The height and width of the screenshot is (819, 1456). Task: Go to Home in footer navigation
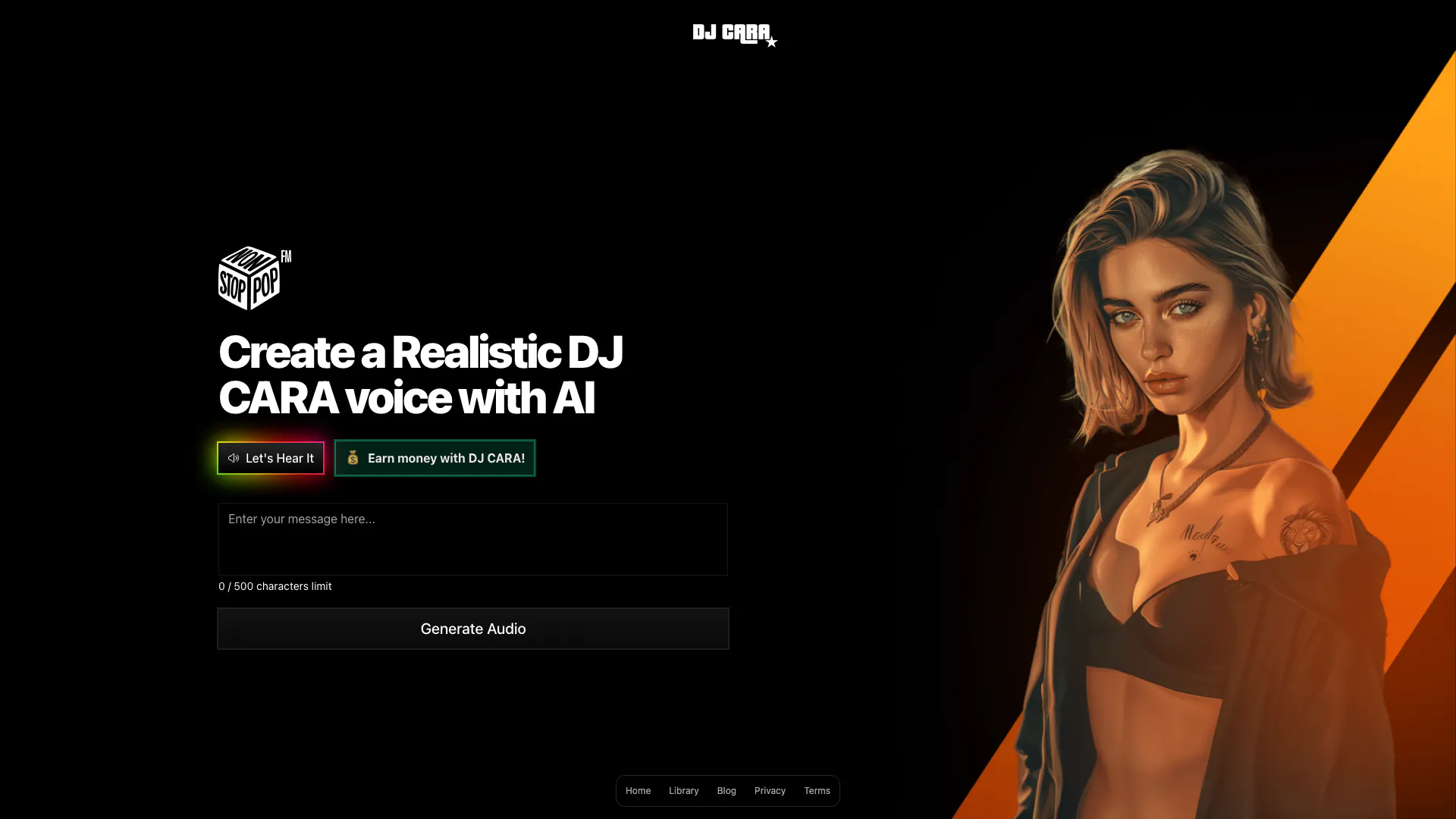pos(638,791)
